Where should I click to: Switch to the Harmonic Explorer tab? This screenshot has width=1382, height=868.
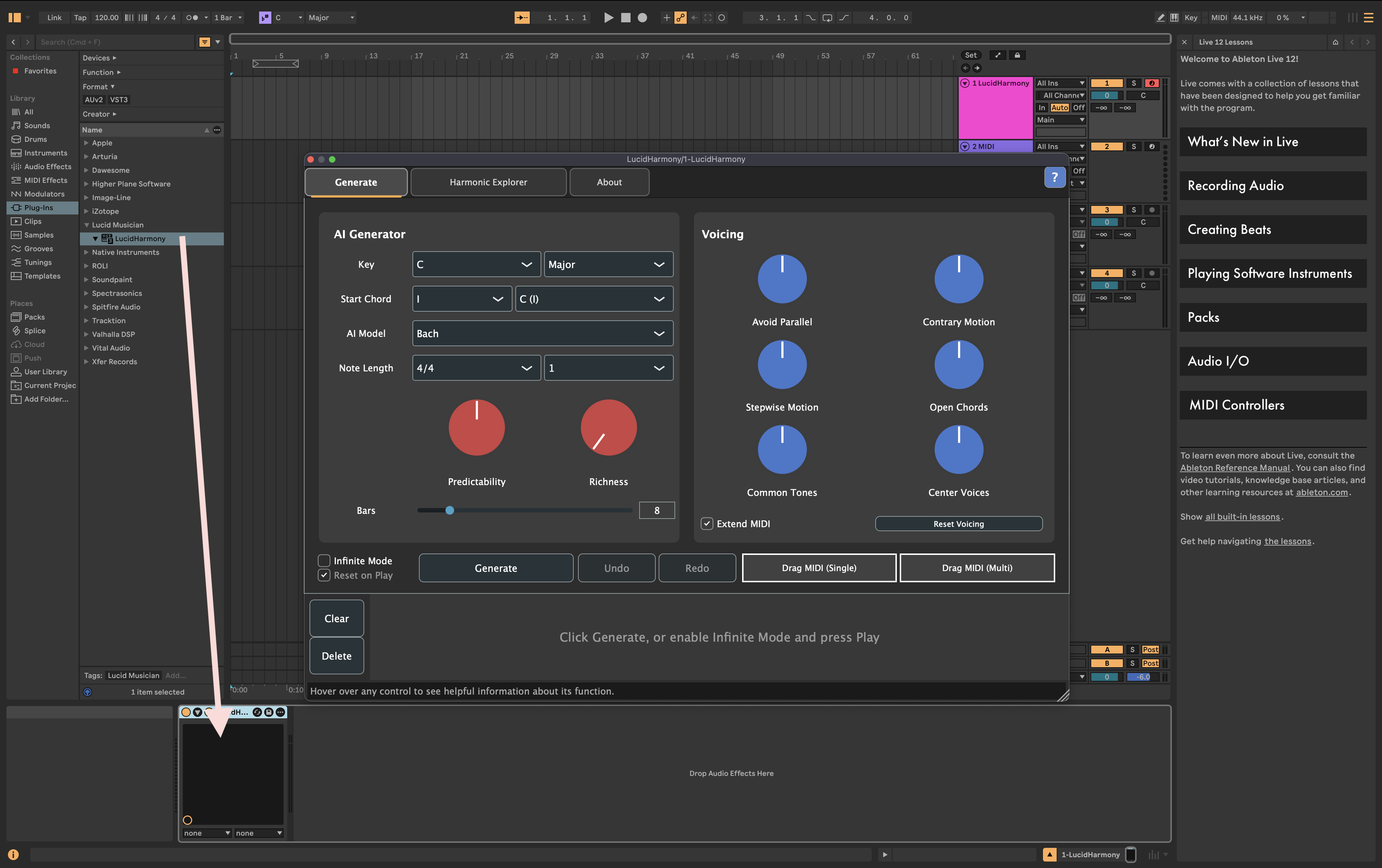488,182
